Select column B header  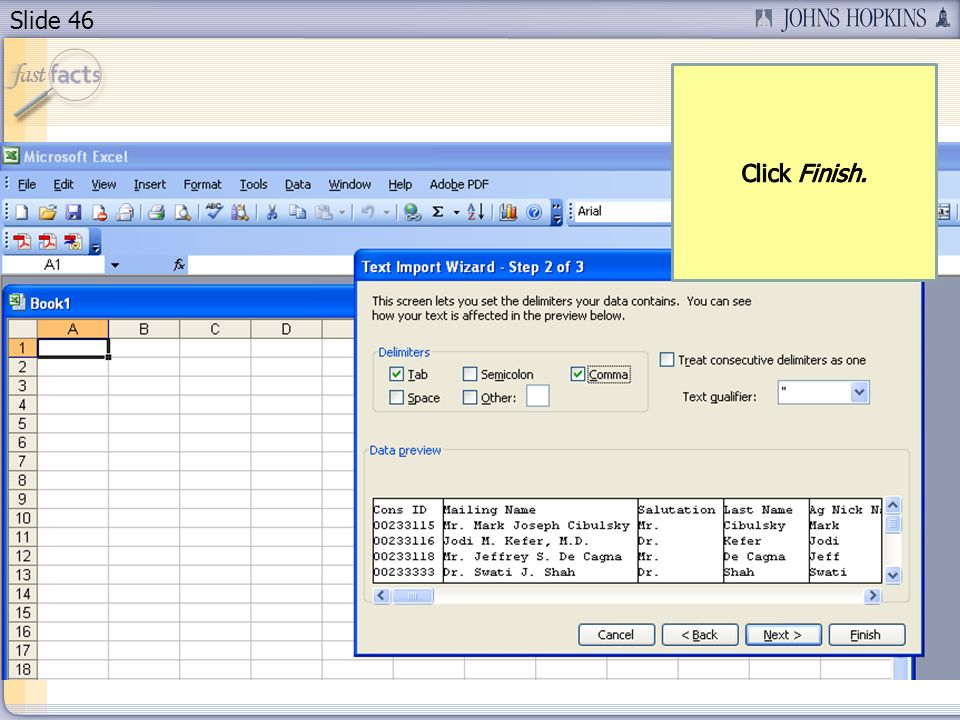[x=144, y=329]
